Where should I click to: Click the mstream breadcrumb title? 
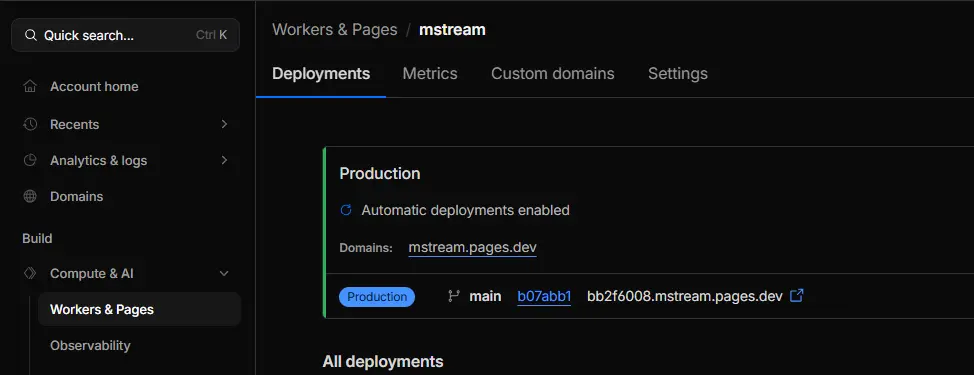(452, 29)
